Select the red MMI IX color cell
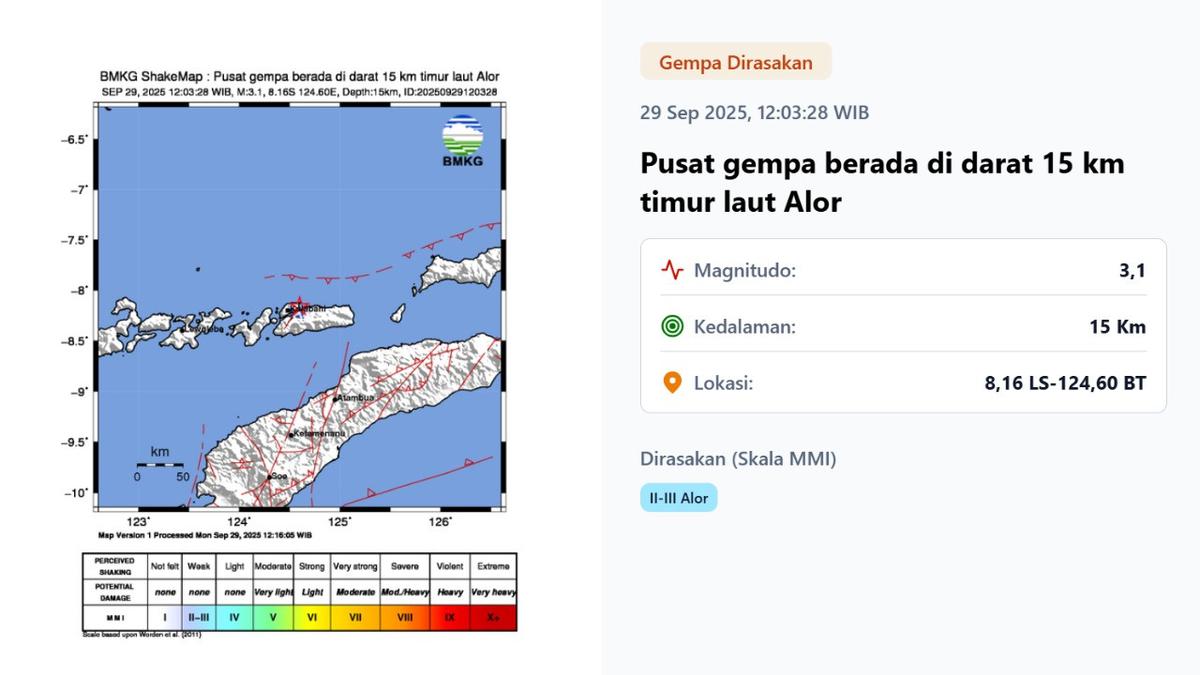Screen dimensions: 1200x675 (x=449, y=618)
